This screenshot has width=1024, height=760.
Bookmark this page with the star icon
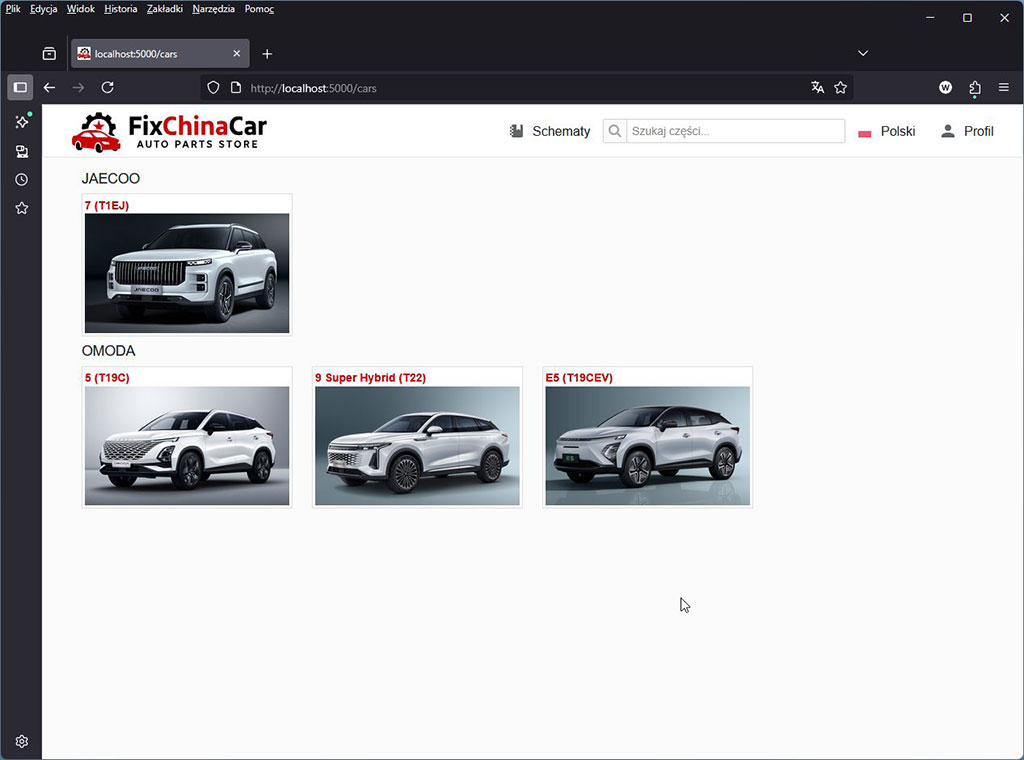coord(841,88)
